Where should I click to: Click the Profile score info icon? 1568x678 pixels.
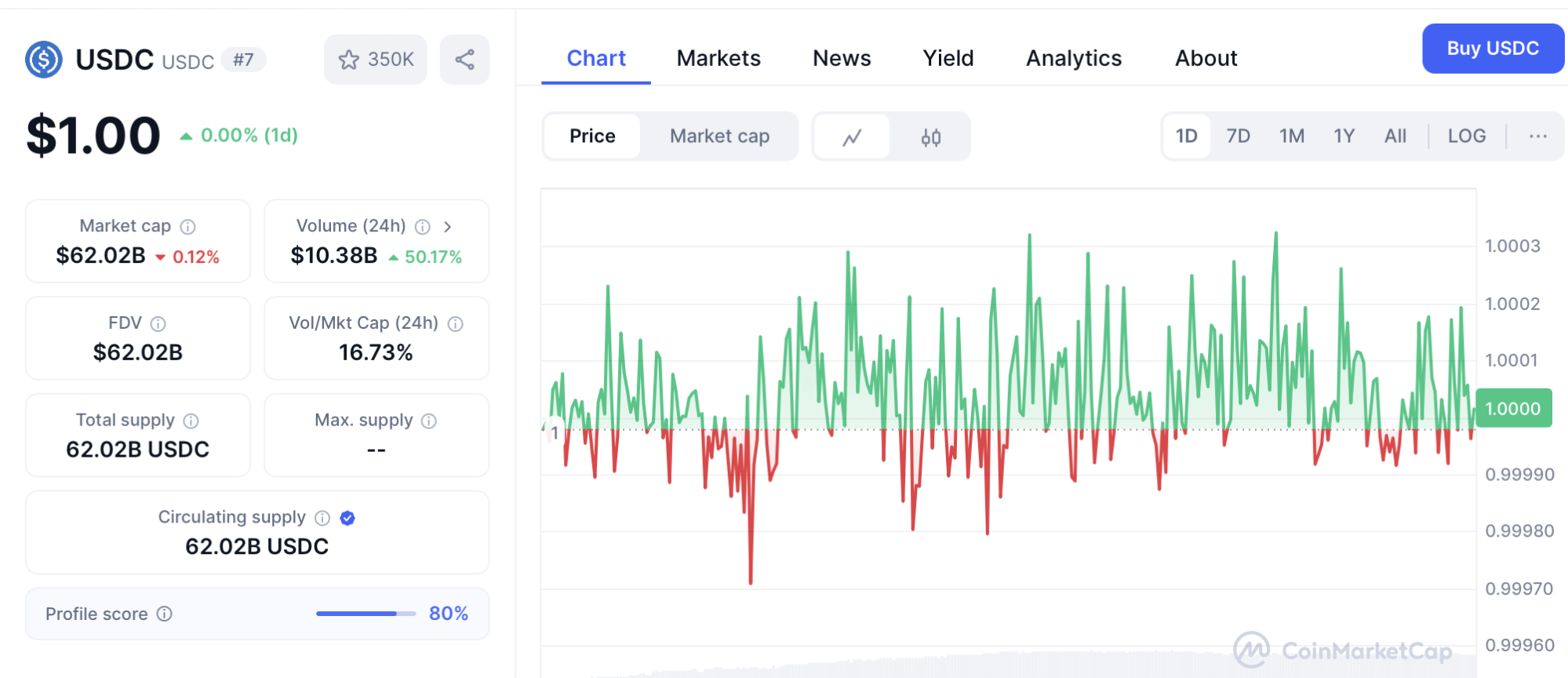(x=165, y=614)
